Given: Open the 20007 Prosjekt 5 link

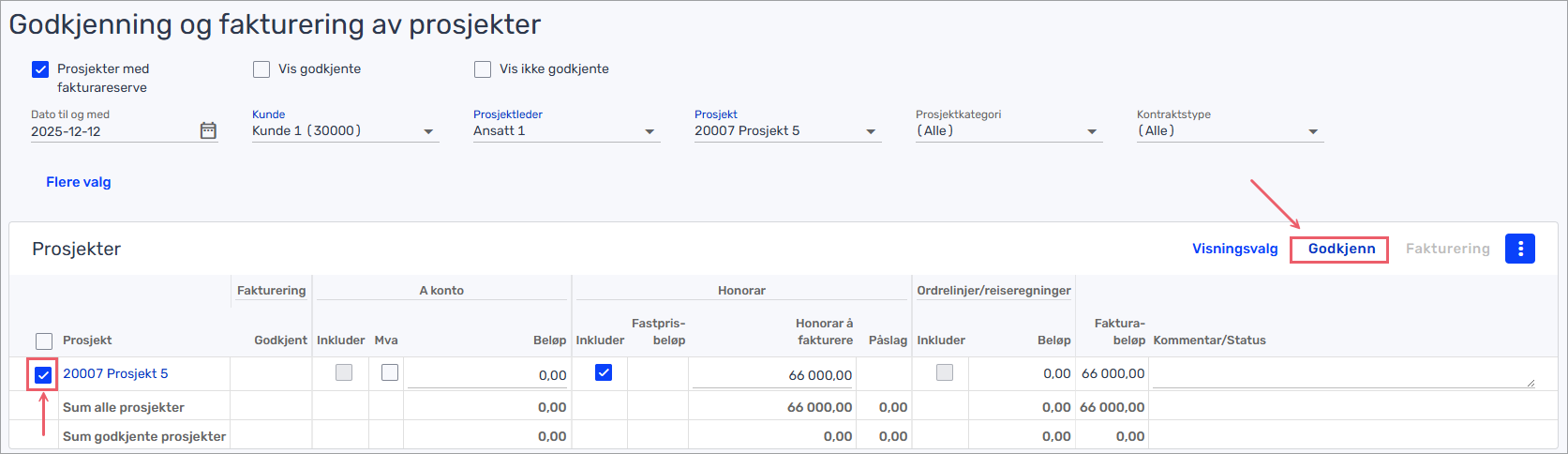Looking at the screenshot, I should point(115,373).
